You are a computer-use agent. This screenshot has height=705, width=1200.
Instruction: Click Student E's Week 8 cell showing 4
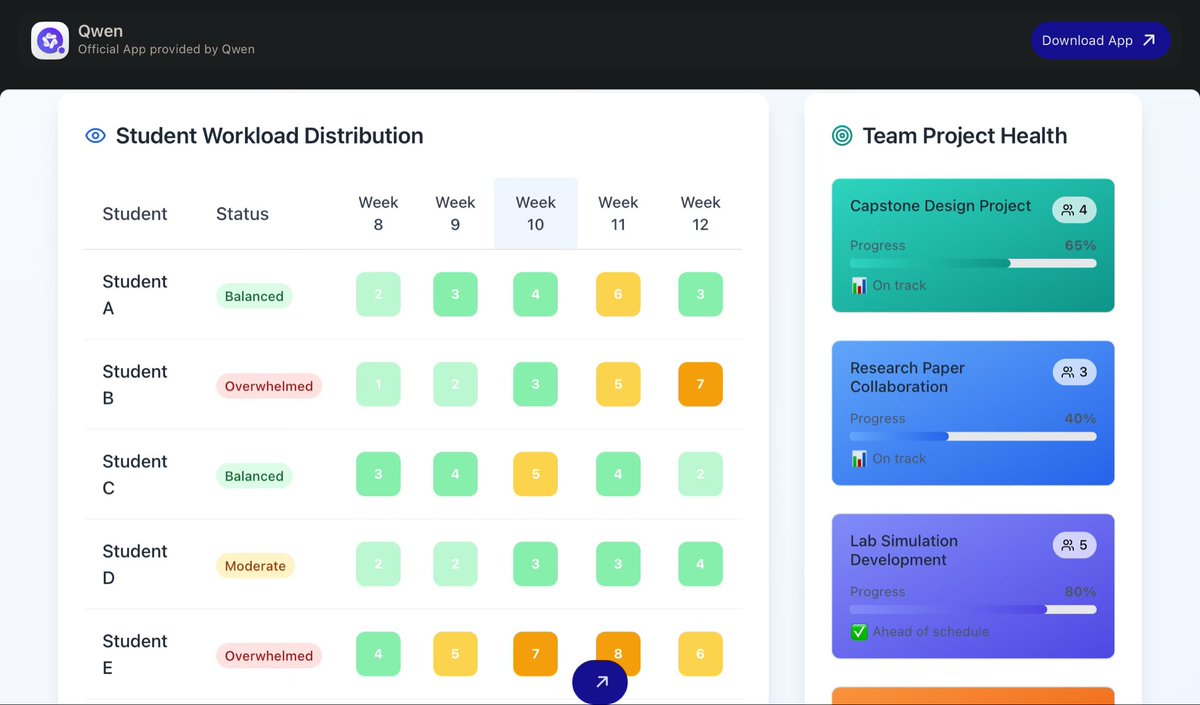(378, 654)
